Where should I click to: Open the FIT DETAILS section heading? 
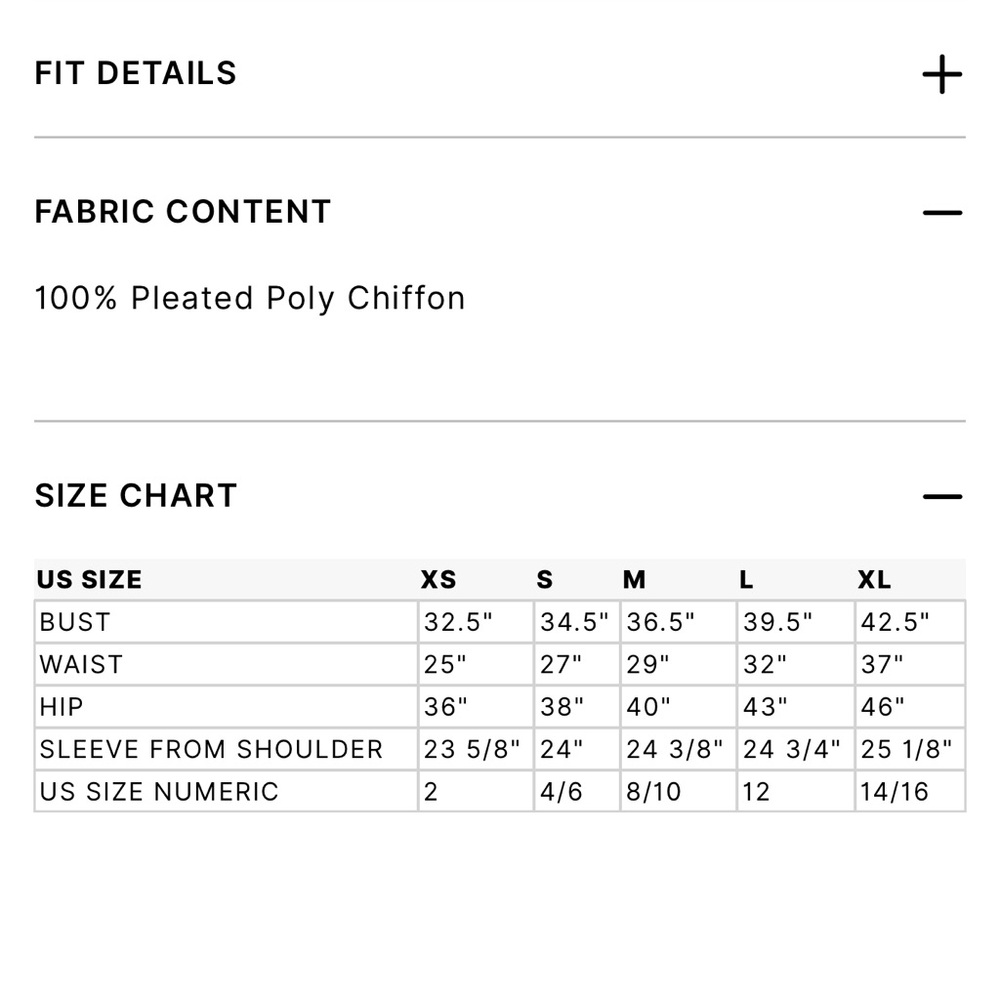point(136,73)
